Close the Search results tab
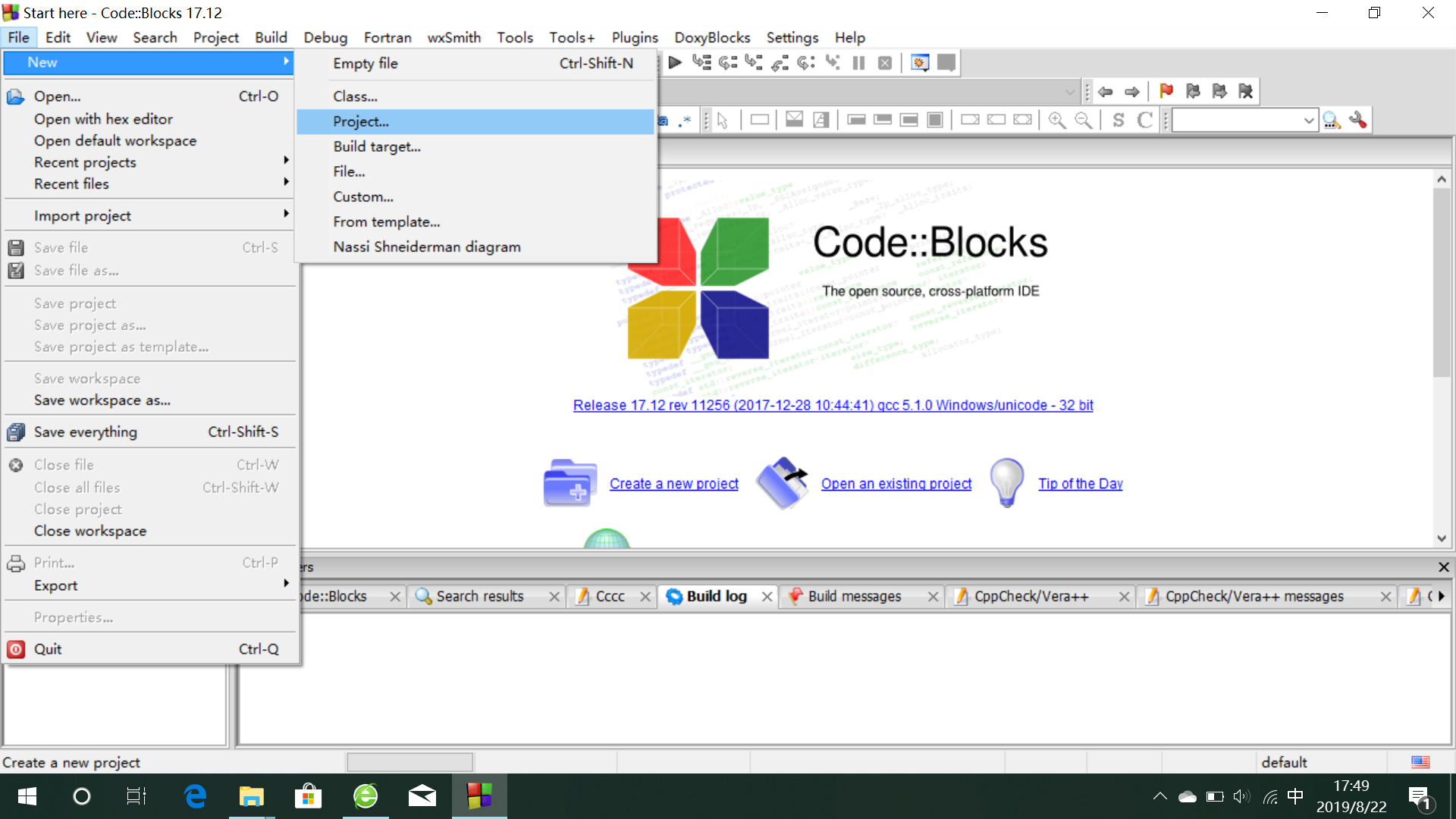Image resolution: width=1456 pixels, height=819 pixels. pos(554,597)
